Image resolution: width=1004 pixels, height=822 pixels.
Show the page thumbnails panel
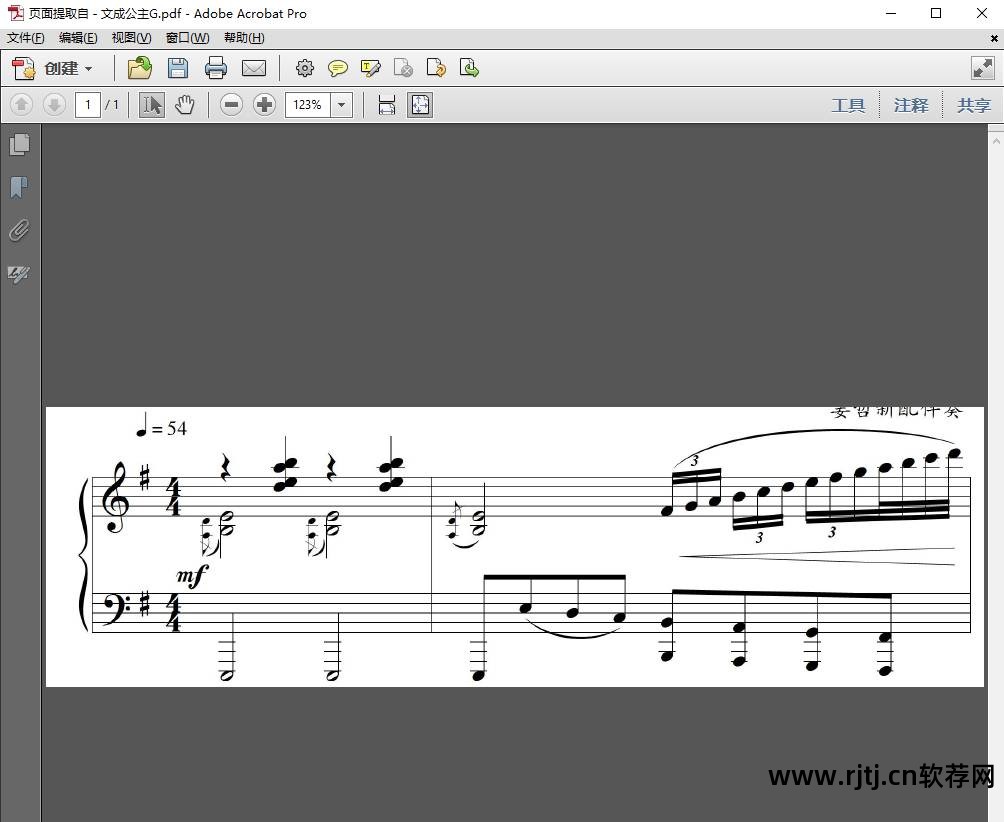[x=20, y=144]
